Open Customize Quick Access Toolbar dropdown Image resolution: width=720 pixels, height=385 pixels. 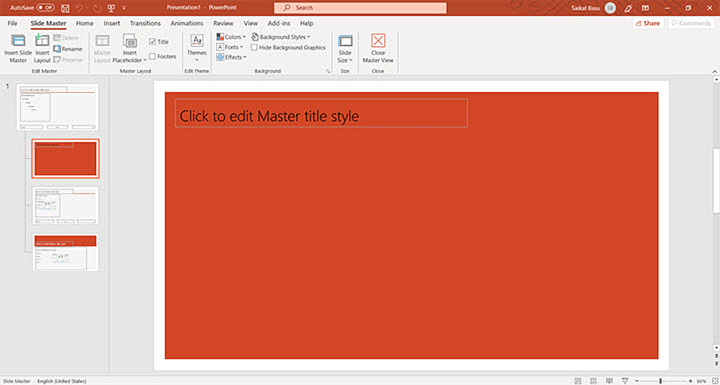pos(124,8)
